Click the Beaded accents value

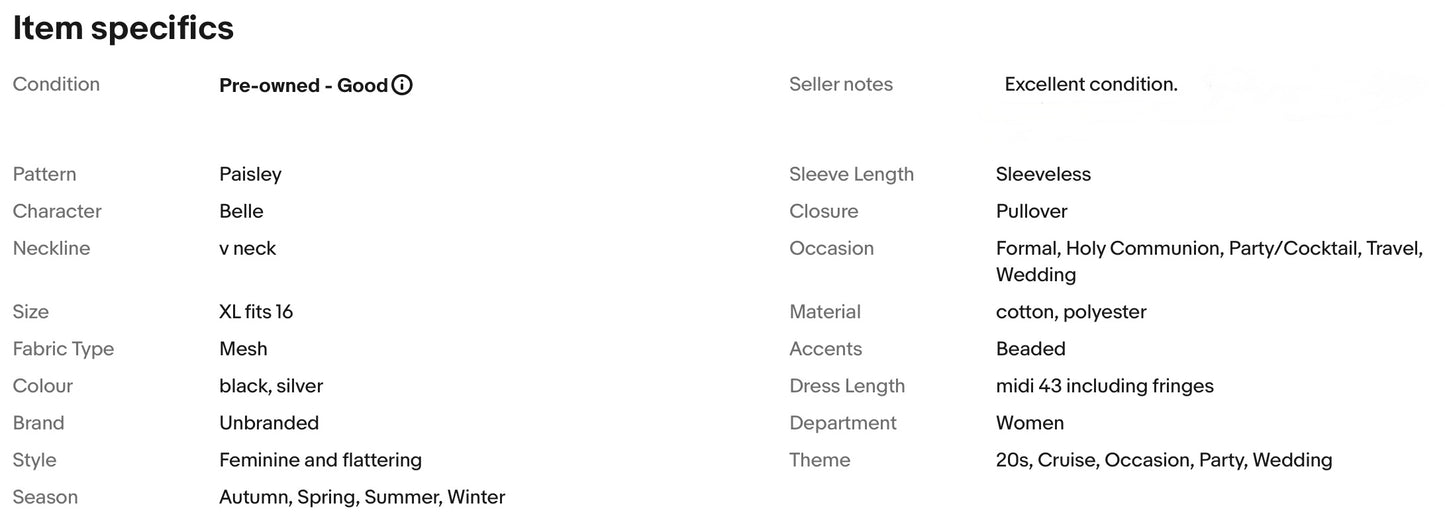pos(1030,349)
